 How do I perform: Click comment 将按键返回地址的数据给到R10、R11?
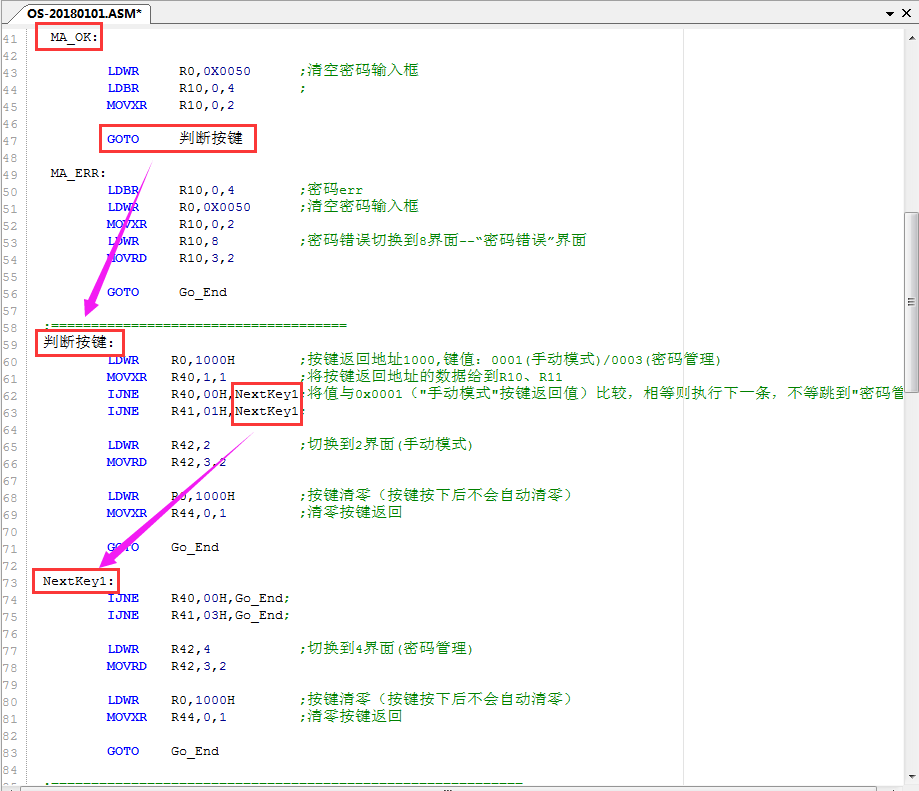[x=431, y=376]
